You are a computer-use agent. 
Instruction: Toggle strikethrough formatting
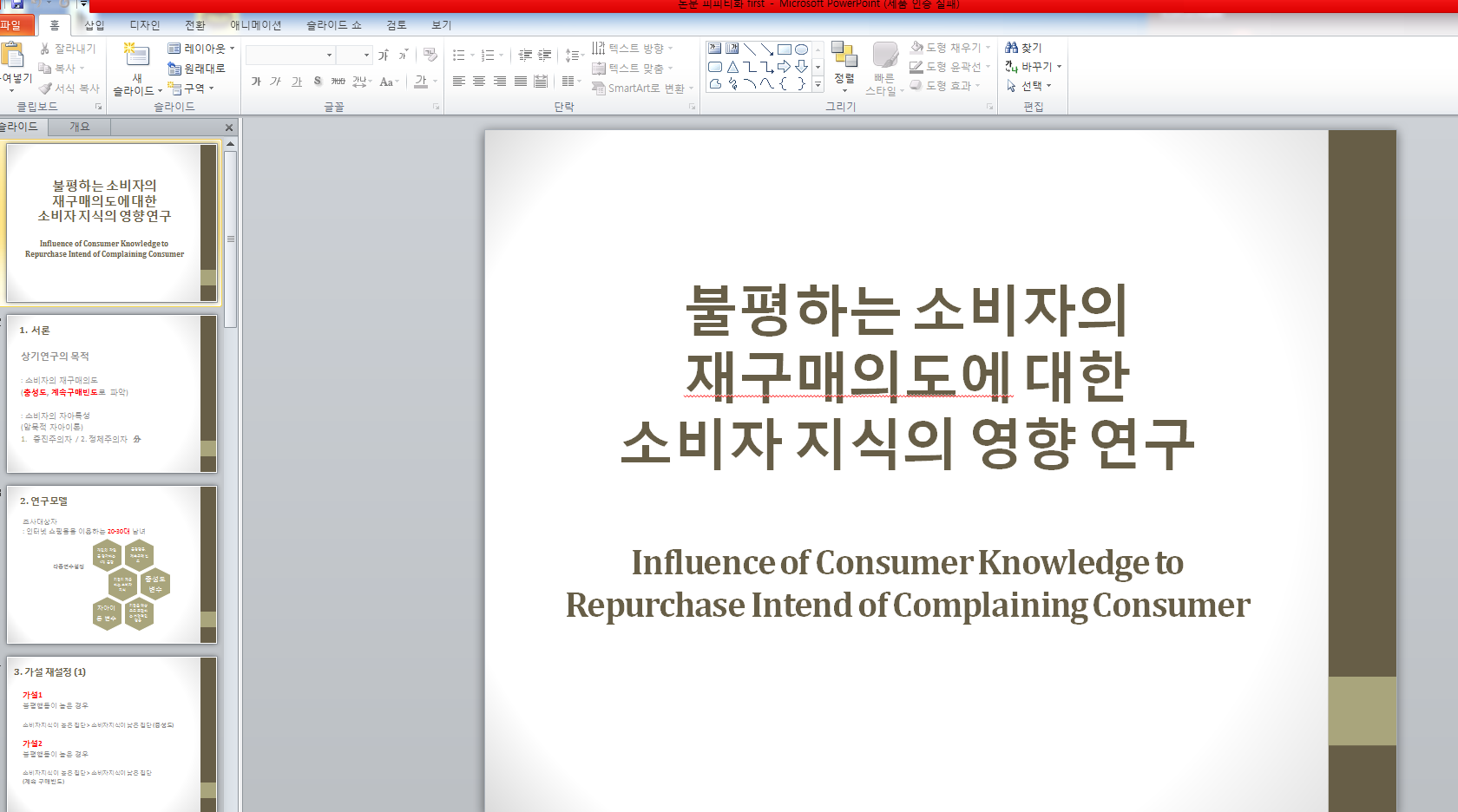pos(338,80)
